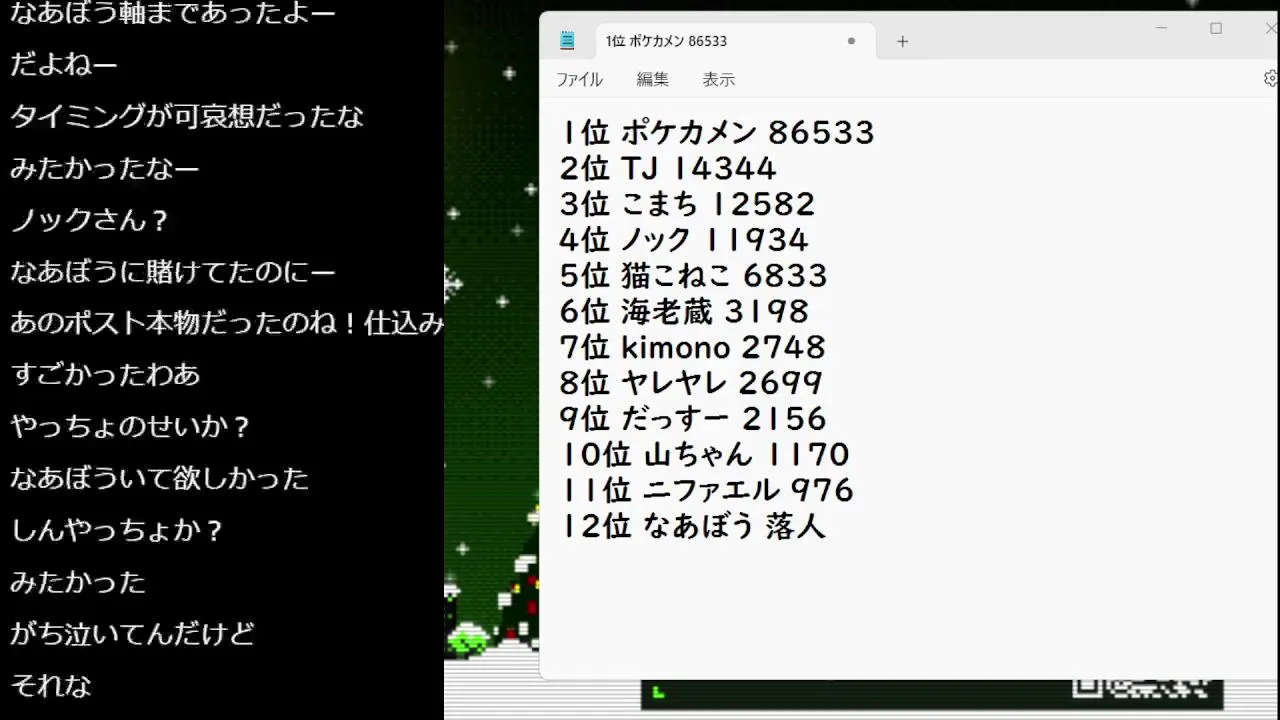
Task: Click the line '8位 ヤレヤレ 2699'
Action: point(691,383)
